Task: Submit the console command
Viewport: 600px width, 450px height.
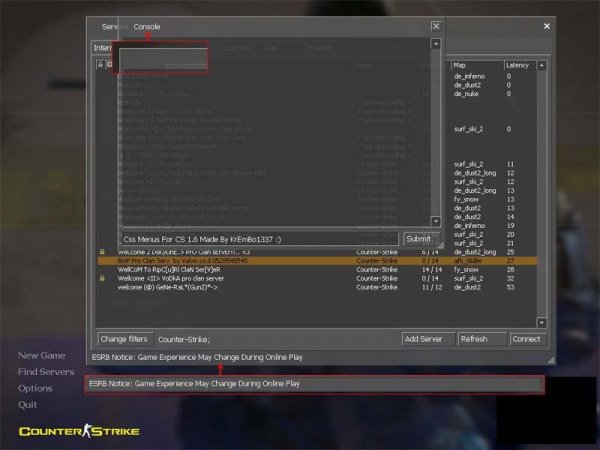Action: (419, 239)
